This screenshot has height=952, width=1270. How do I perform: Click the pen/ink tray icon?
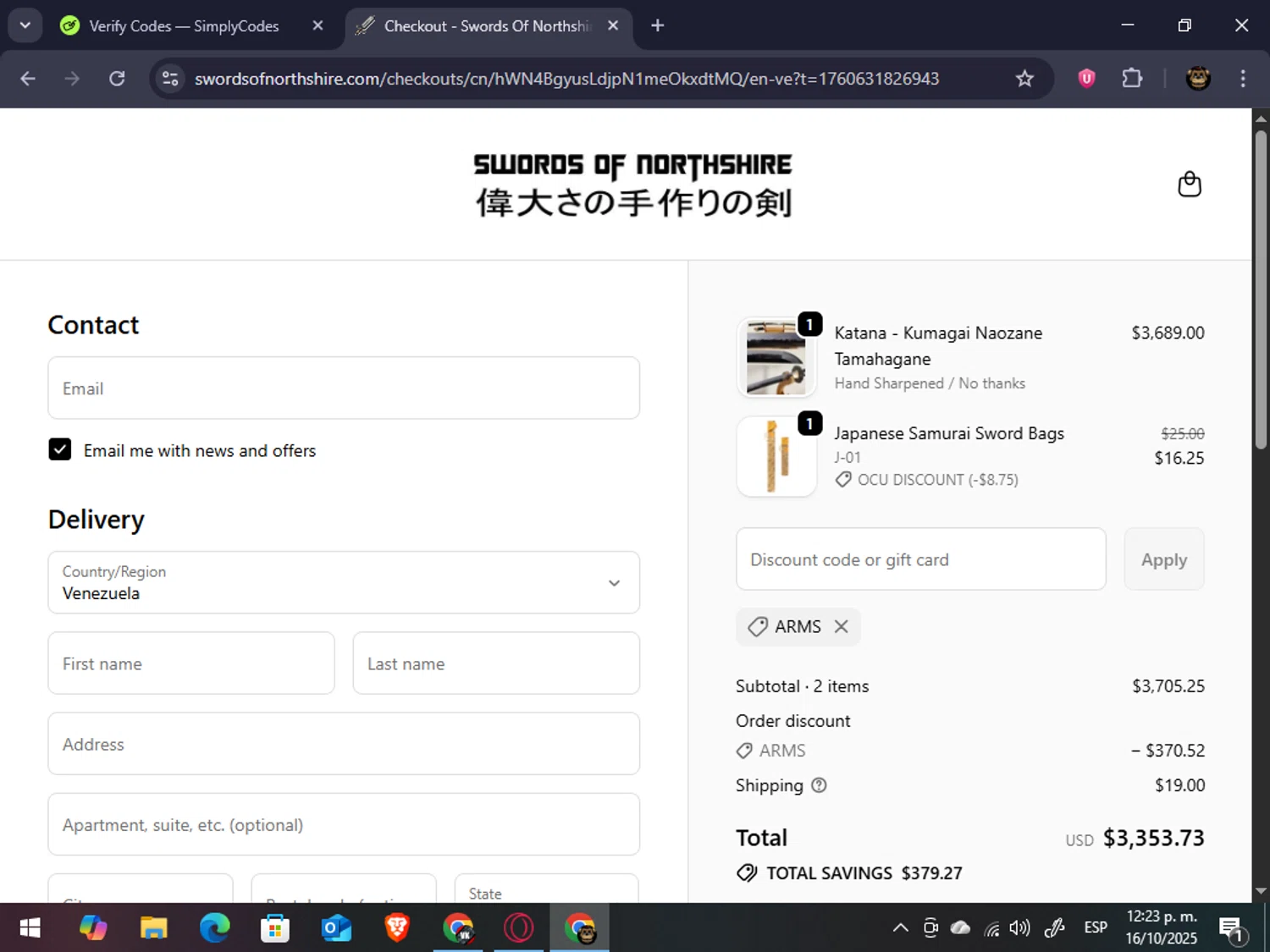[x=1054, y=928]
